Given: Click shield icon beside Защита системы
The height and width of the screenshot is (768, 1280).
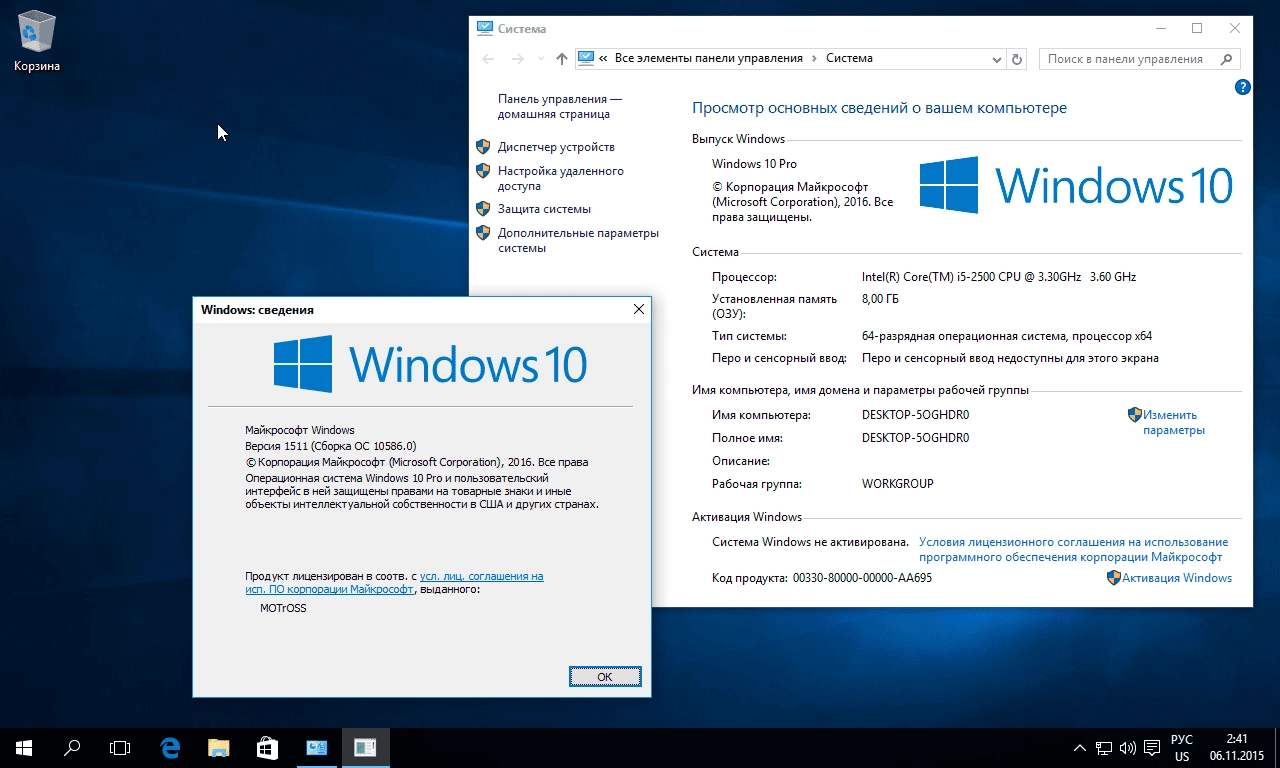Looking at the screenshot, I should [x=483, y=209].
